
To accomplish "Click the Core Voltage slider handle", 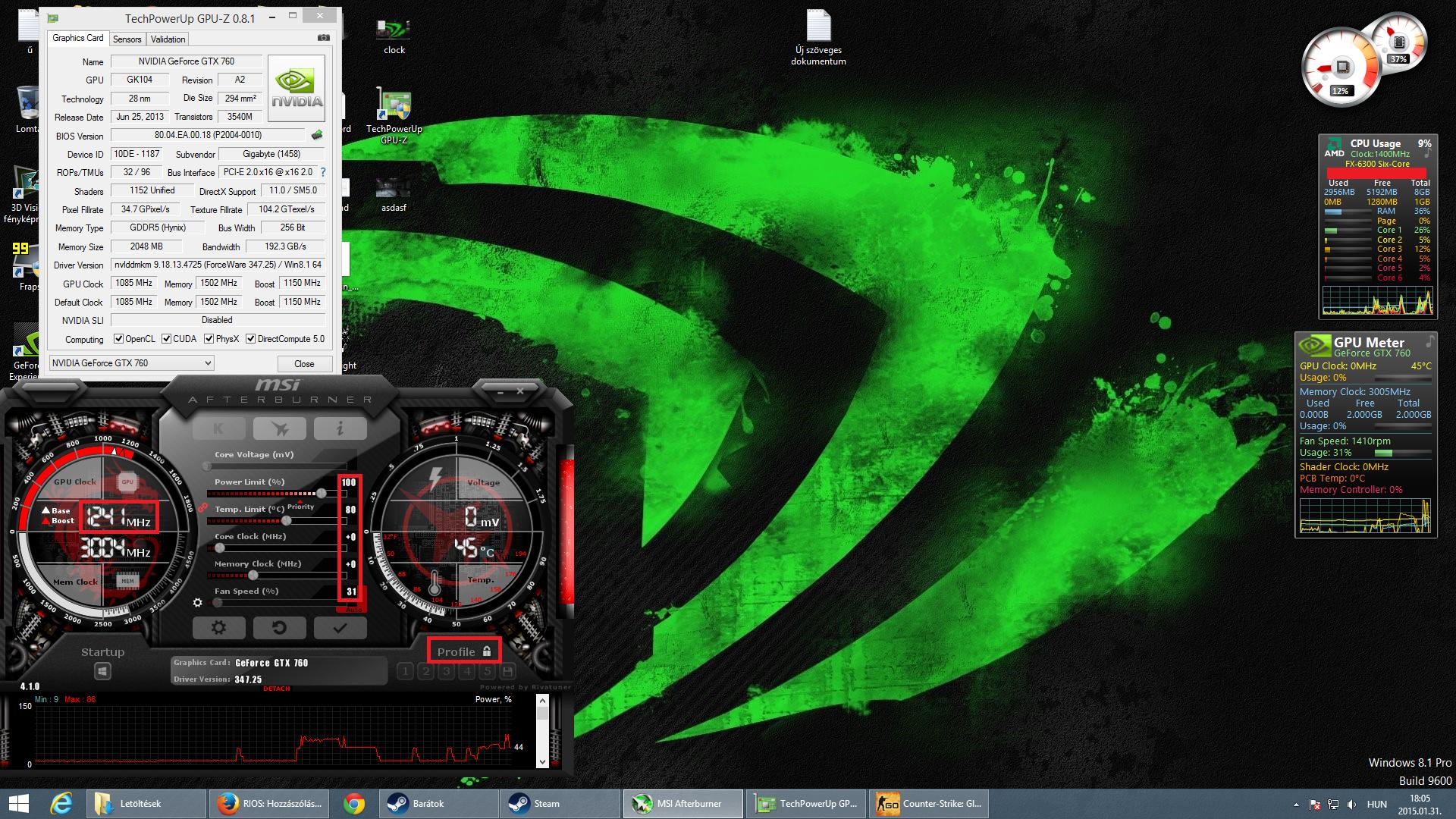I will pyautogui.click(x=207, y=466).
